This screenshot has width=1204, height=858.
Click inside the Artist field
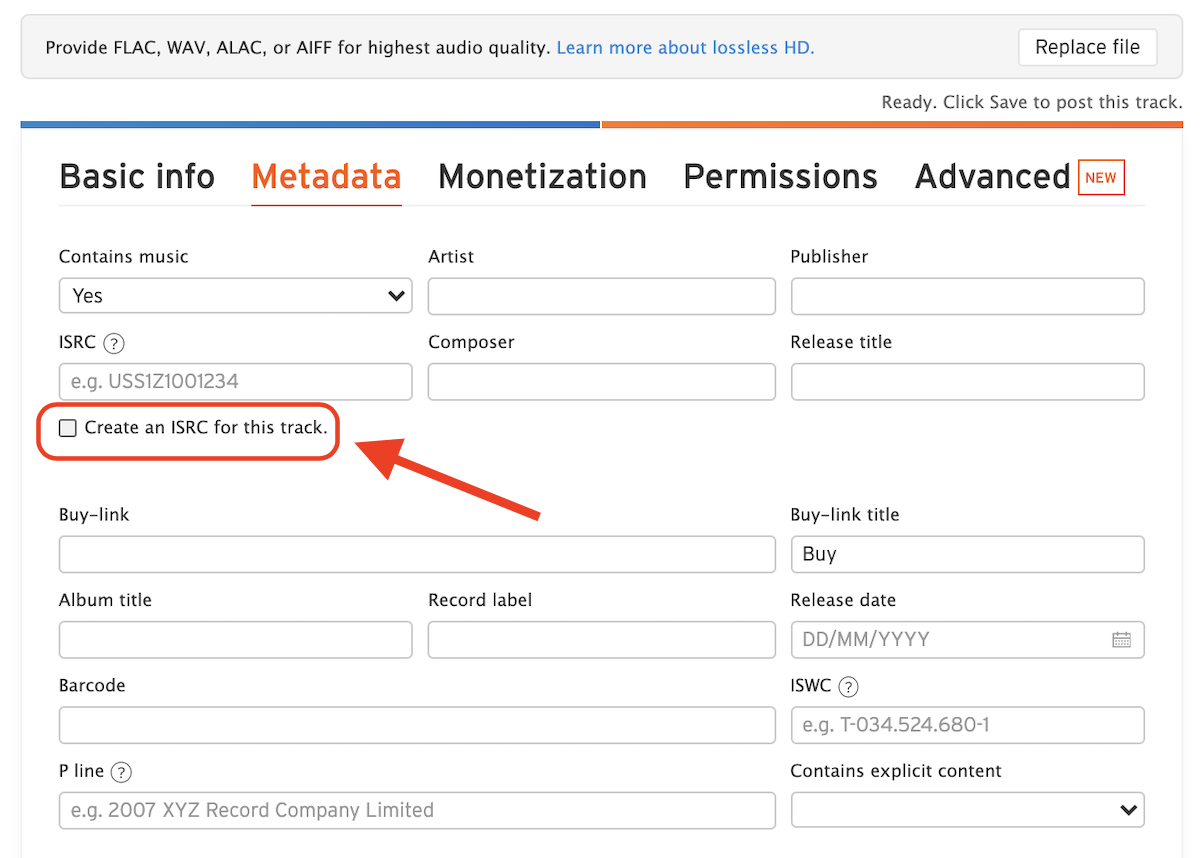click(x=601, y=295)
